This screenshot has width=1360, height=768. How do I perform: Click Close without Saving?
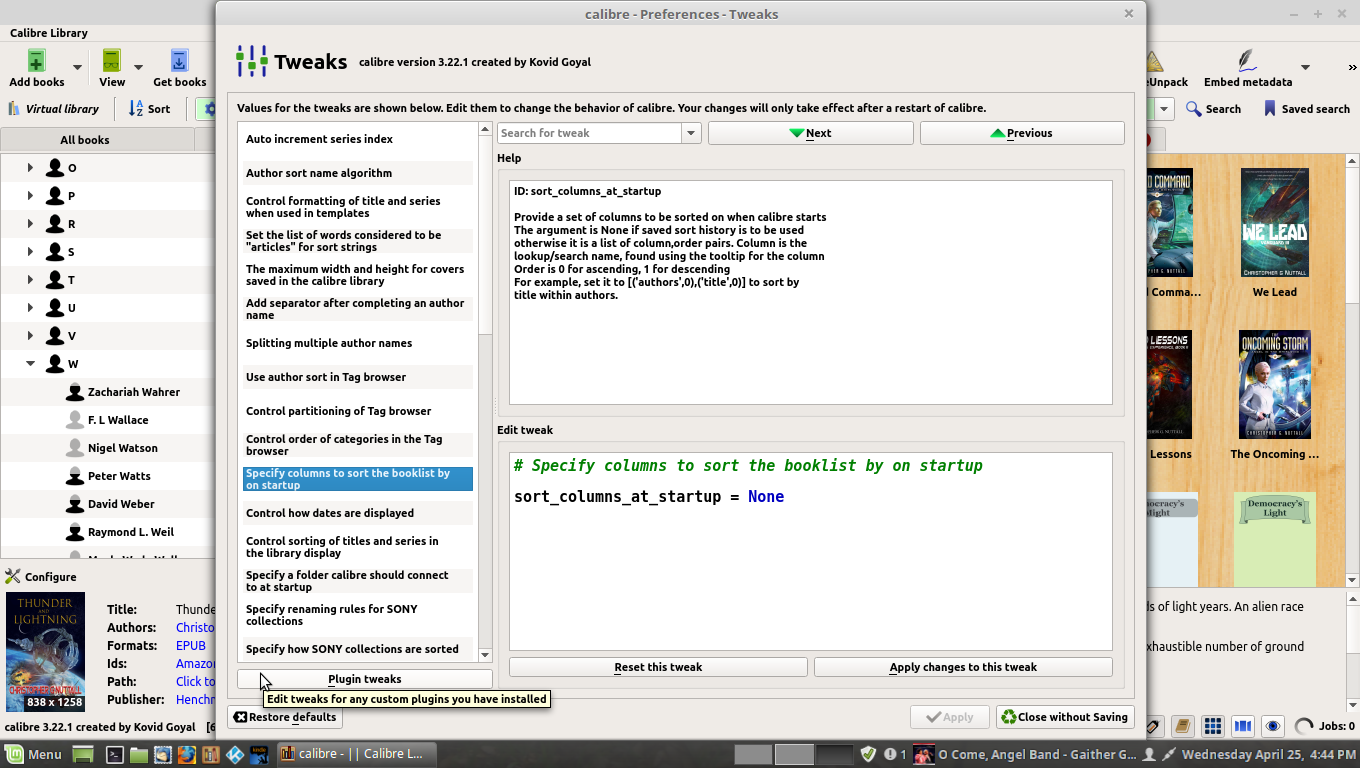[1065, 717]
